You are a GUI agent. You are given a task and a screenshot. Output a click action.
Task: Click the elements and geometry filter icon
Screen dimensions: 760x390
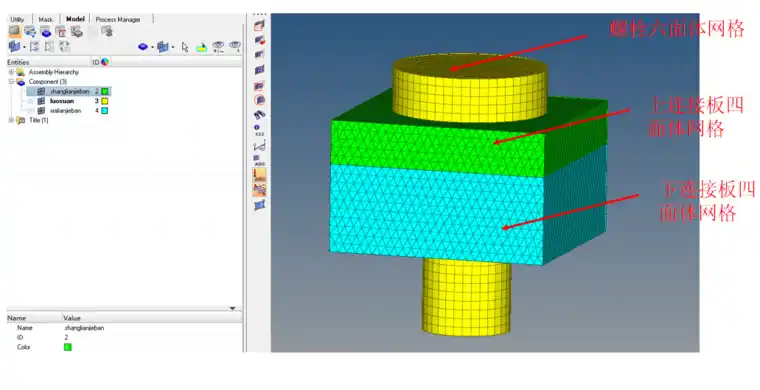click(x=162, y=47)
